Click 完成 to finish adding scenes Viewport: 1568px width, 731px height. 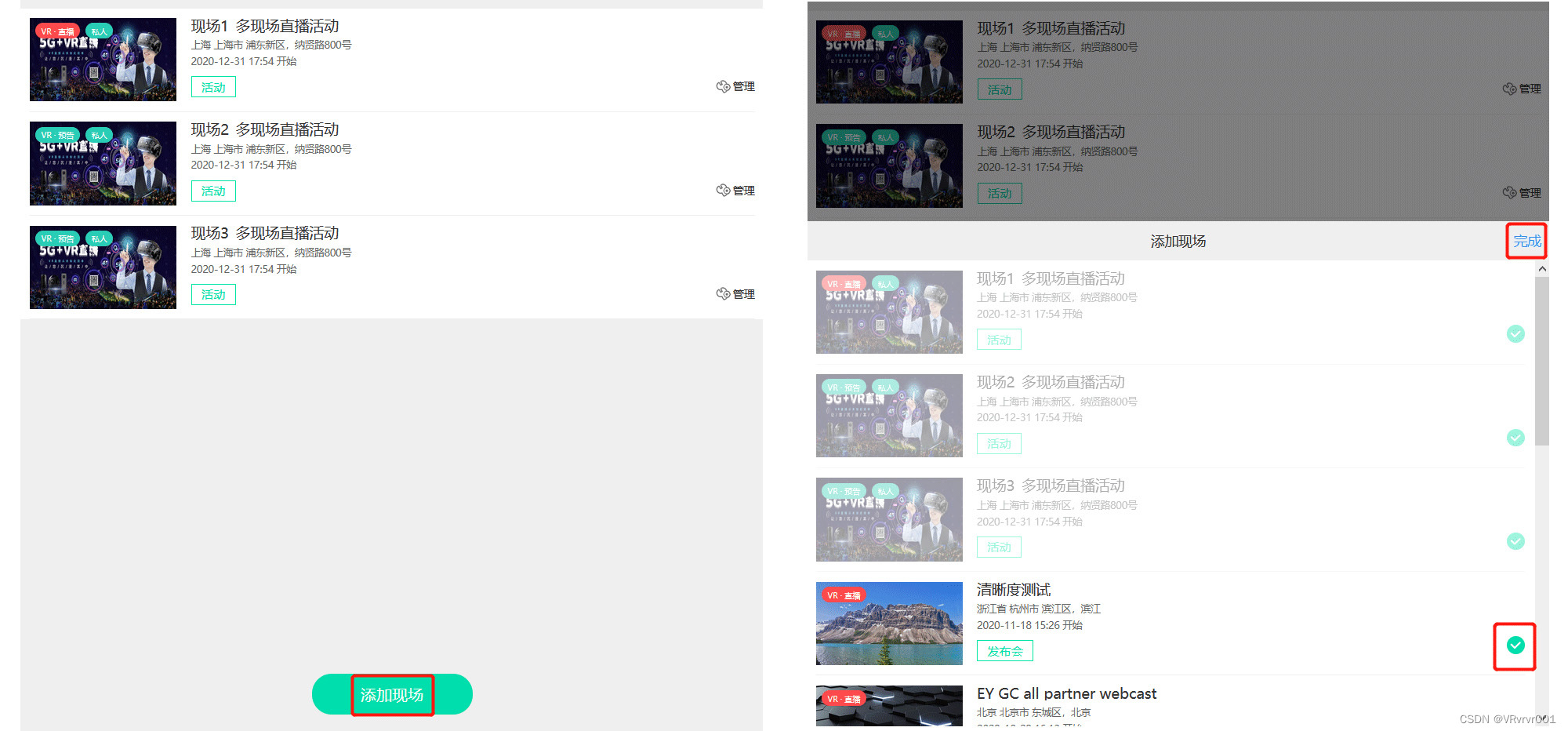pos(1526,241)
